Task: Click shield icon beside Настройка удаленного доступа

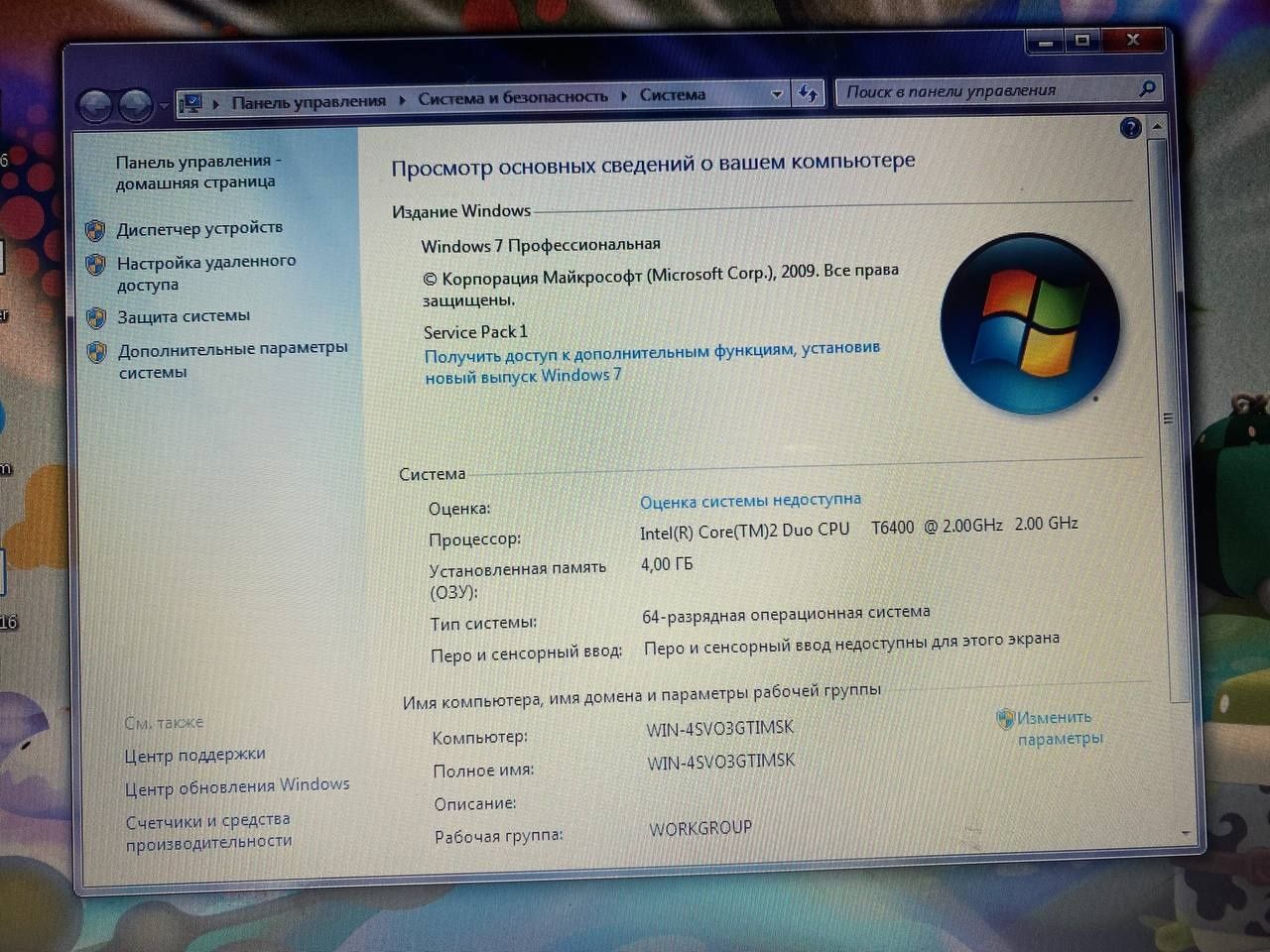Action: 95,265
